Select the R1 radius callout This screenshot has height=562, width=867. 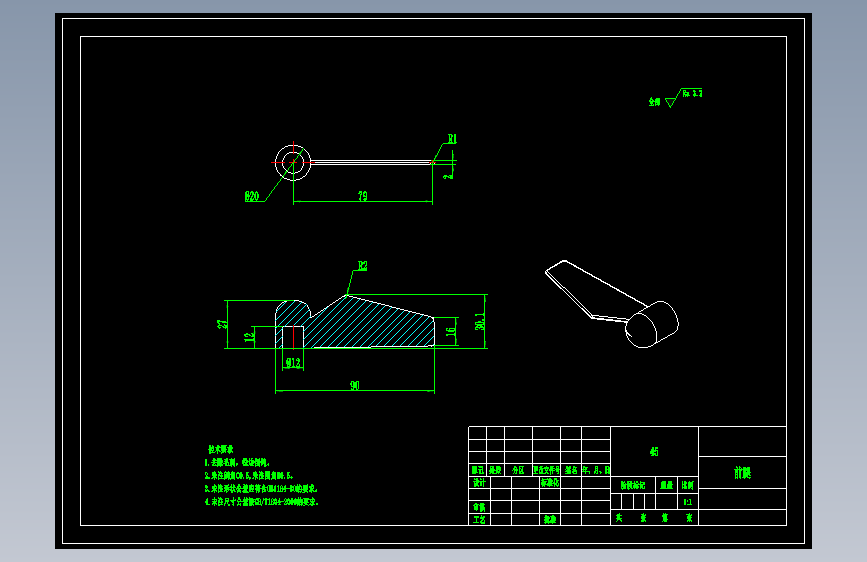point(452,139)
